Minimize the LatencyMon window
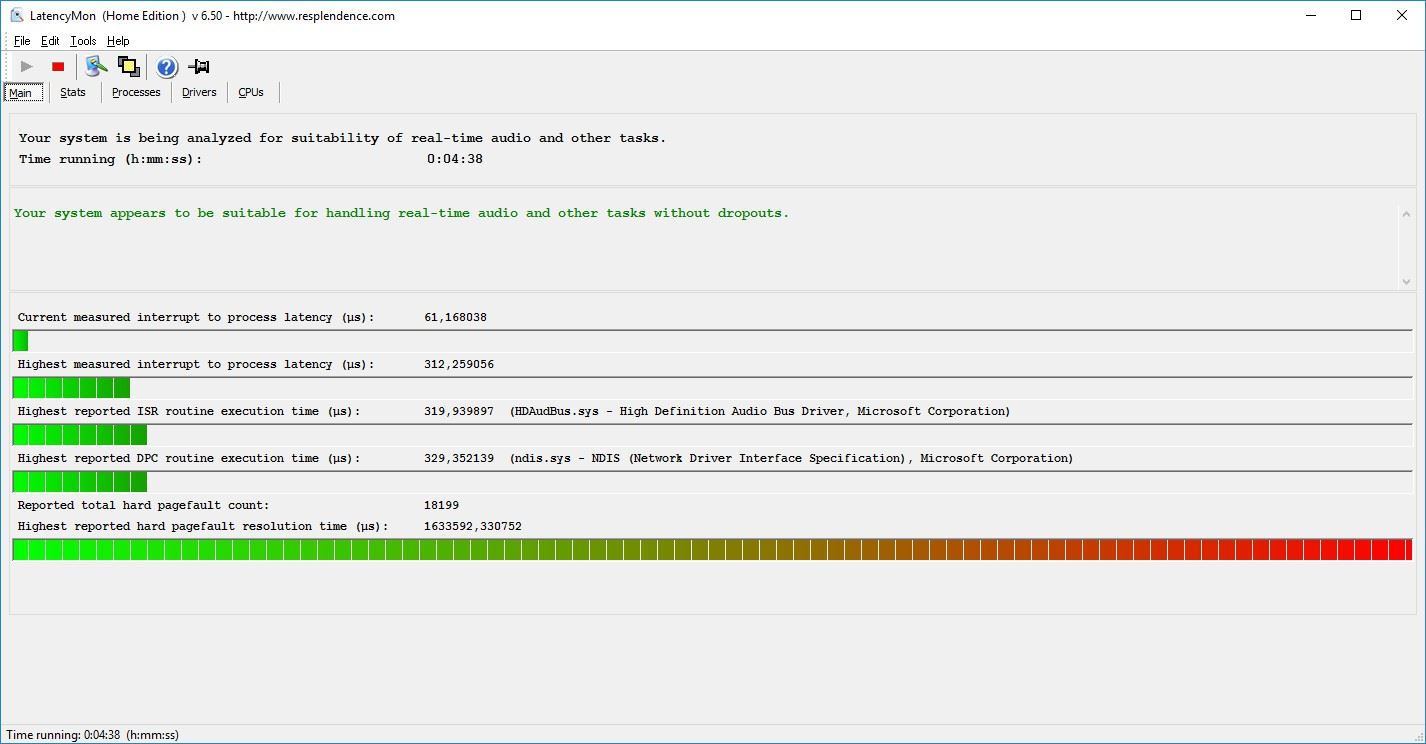The width and height of the screenshot is (1426, 744). point(1310,15)
